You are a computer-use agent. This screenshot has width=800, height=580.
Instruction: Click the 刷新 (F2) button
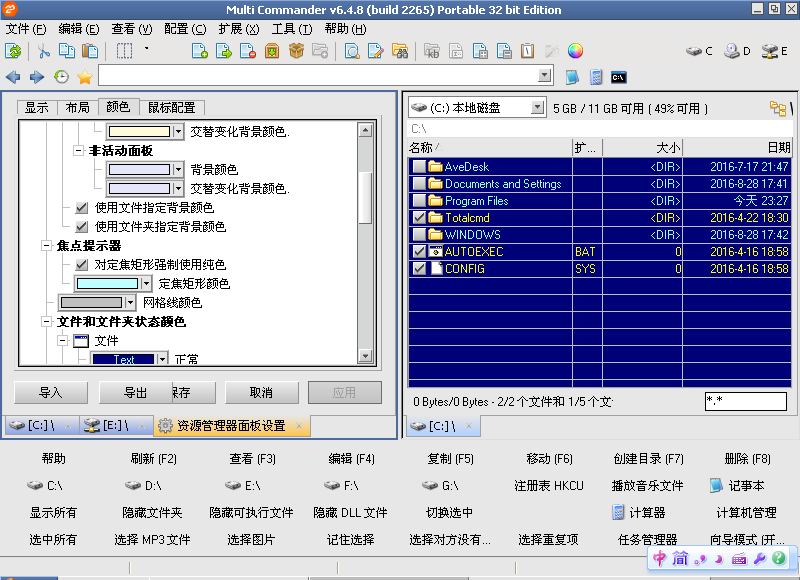(x=154, y=459)
